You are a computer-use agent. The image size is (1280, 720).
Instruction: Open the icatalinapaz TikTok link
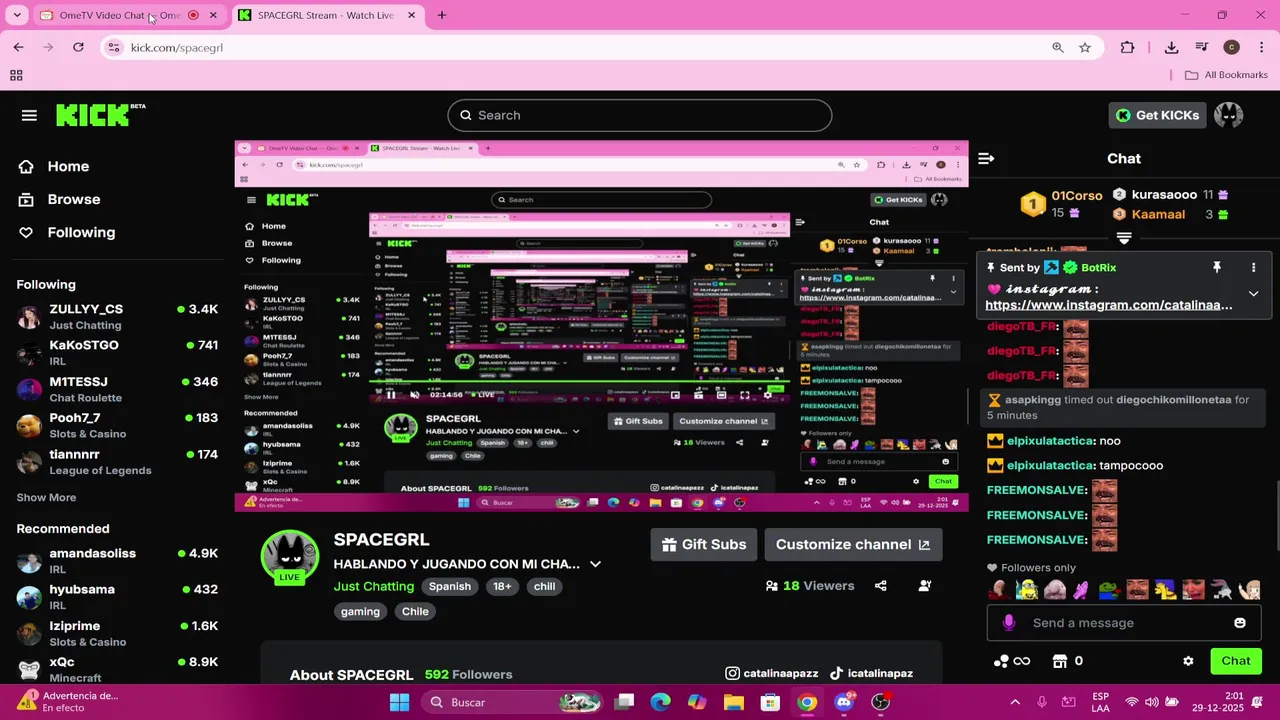coord(871,674)
